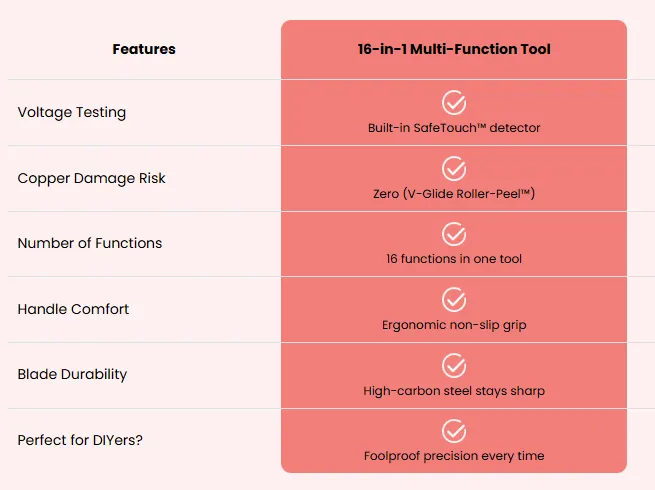Click the checkmark above 'Foolproof precision every time'
The image size is (655, 490).
pos(454,431)
